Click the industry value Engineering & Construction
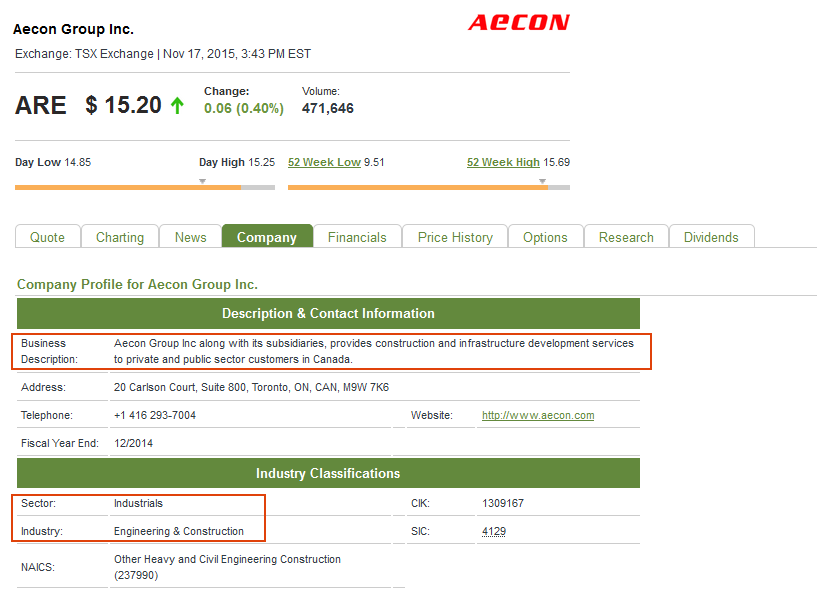Screen dimensions: 817x593 coord(179,531)
